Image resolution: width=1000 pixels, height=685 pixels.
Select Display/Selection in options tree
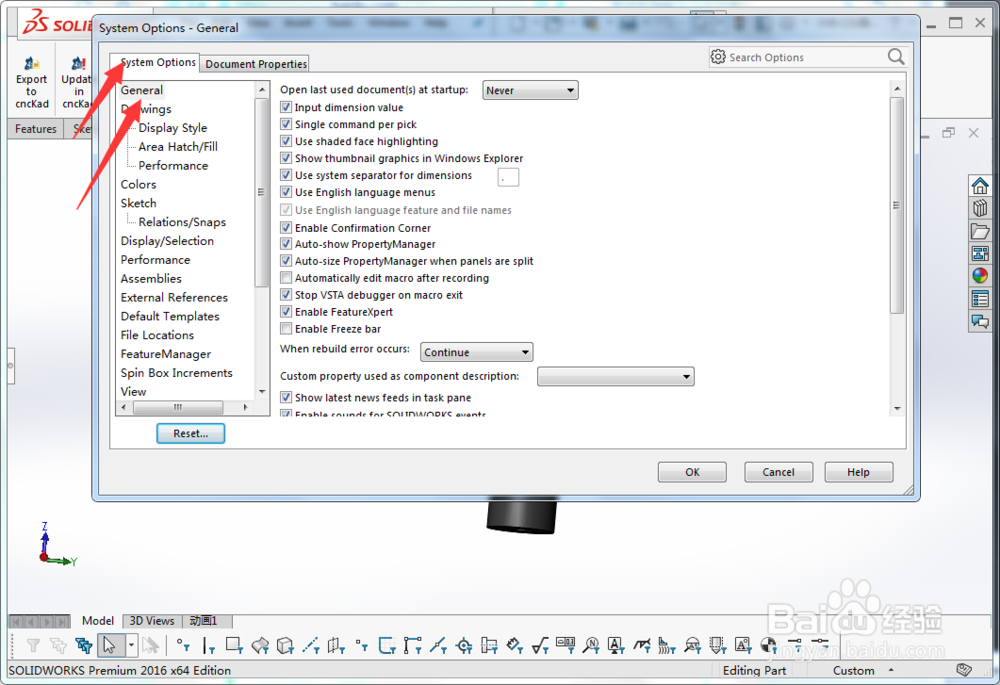pyautogui.click(x=167, y=241)
